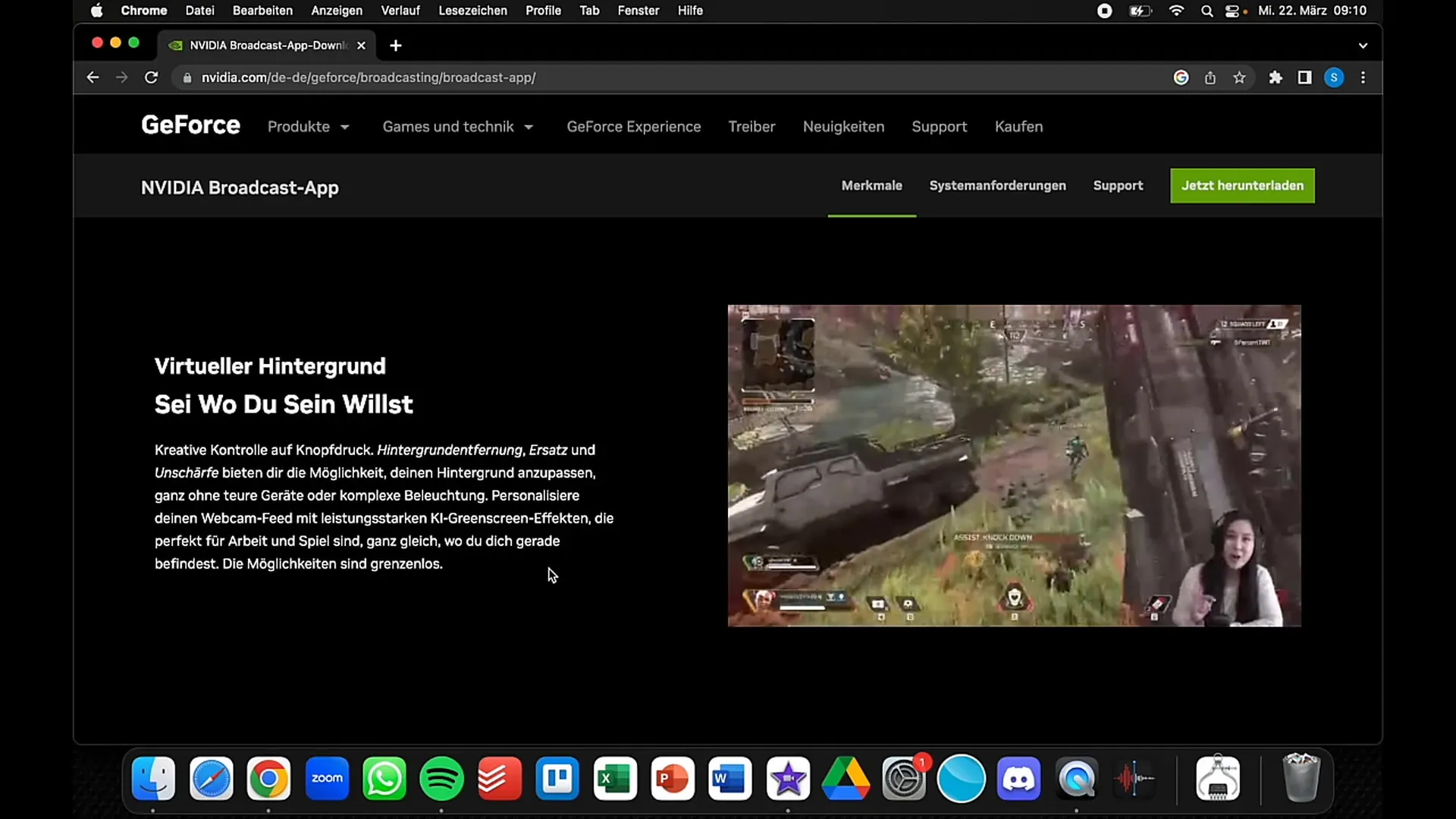Expand the Produkte dropdown menu
The height and width of the screenshot is (819, 1456).
tap(309, 127)
